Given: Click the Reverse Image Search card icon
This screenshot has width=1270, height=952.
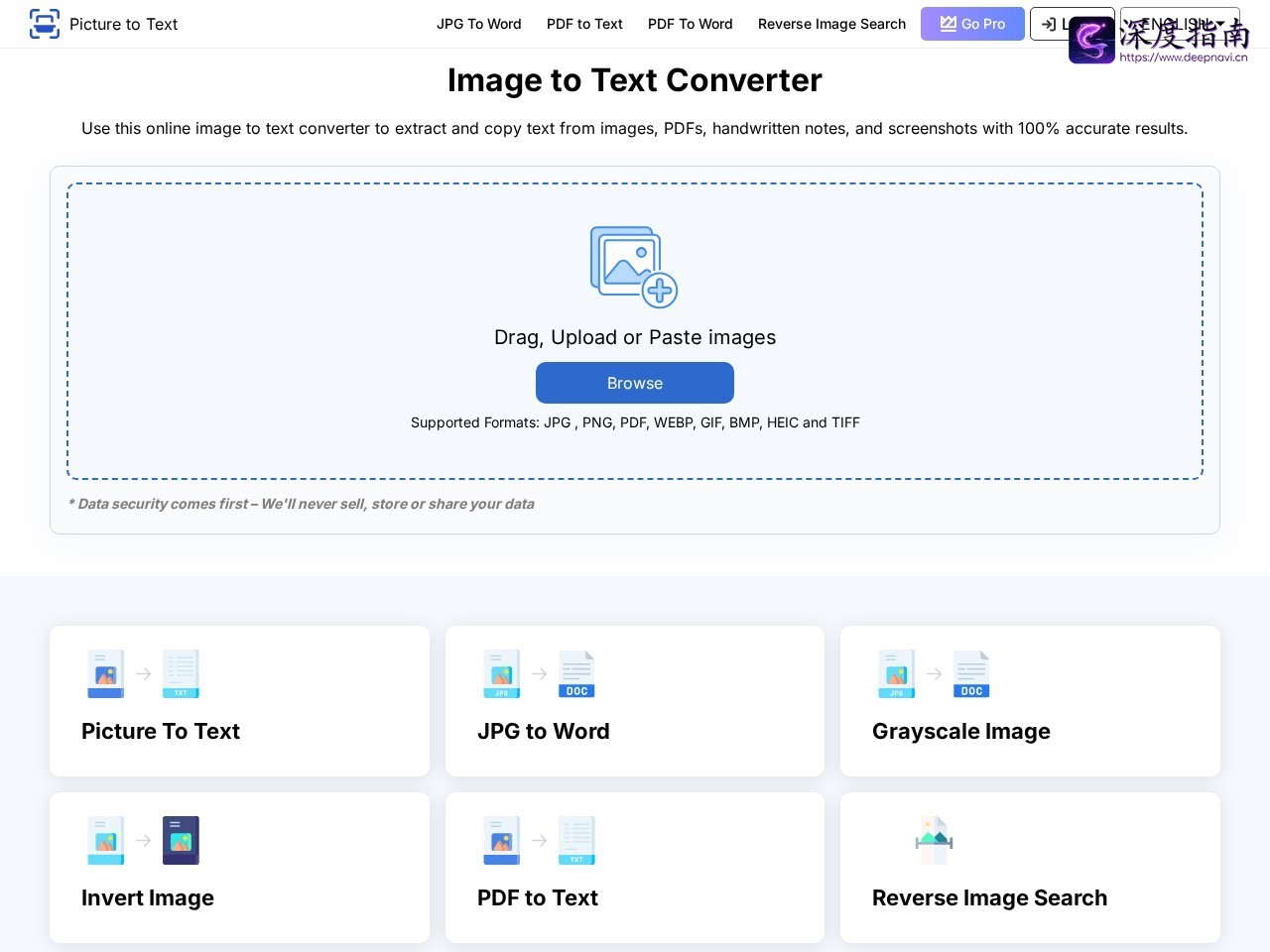Looking at the screenshot, I should coord(934,840).
